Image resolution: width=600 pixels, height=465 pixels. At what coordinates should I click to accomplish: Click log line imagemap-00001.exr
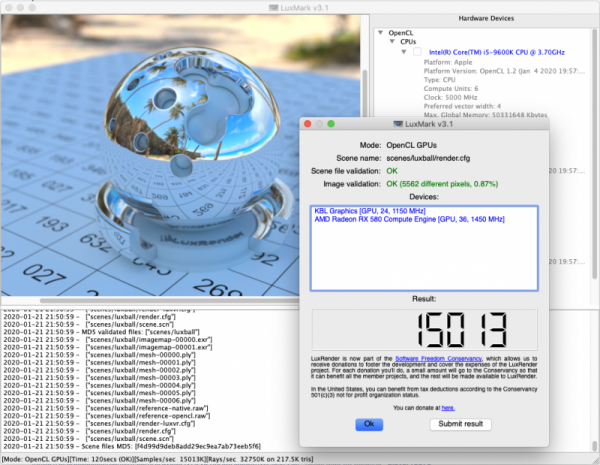click(x=108, y=347)
